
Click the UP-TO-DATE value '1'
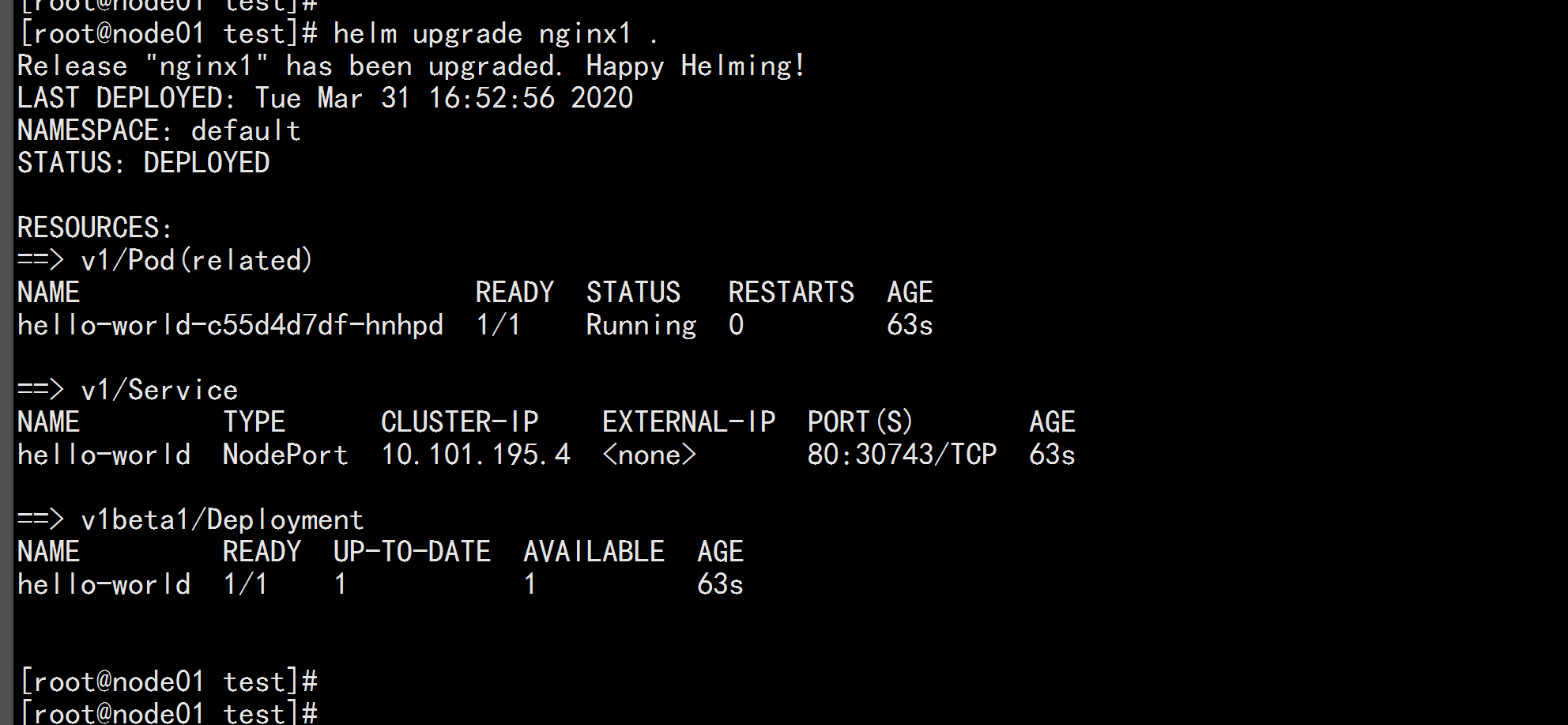[x=341, y=584]
